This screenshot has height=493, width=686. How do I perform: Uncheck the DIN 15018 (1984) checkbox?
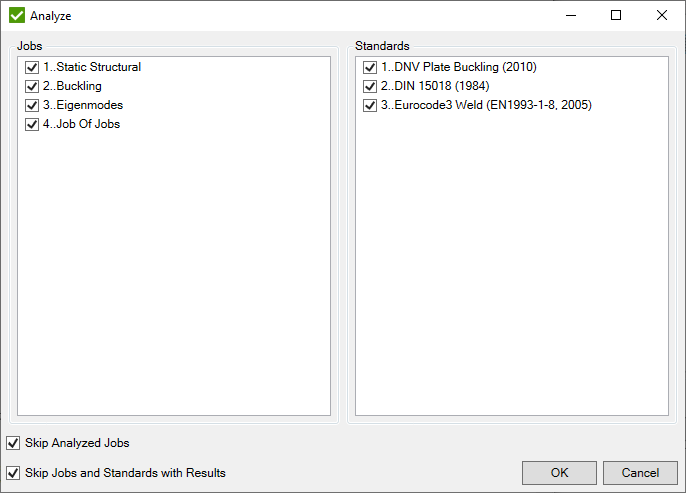pos(370,87)
